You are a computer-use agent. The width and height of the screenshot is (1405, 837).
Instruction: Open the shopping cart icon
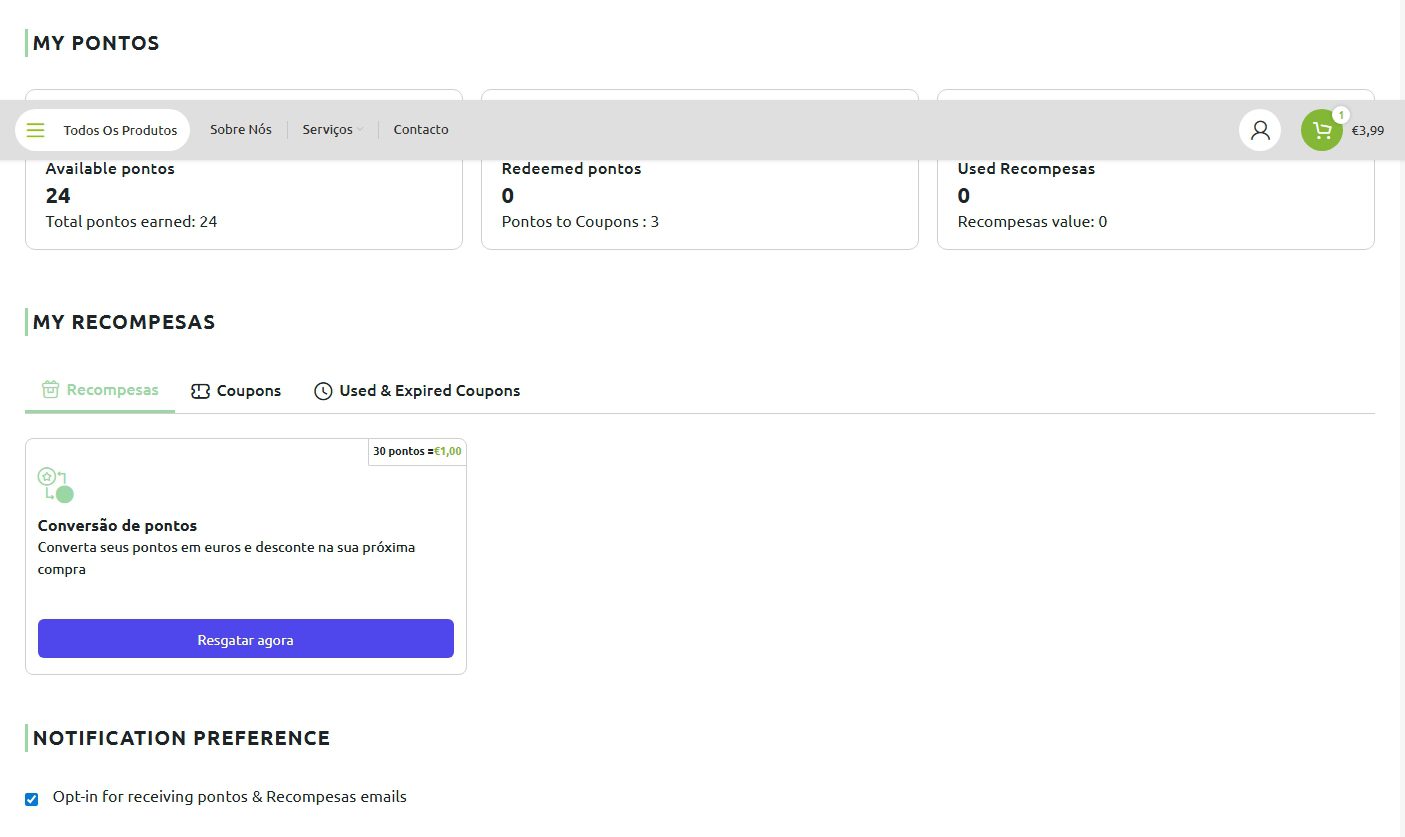click(x=1322, y=130)
